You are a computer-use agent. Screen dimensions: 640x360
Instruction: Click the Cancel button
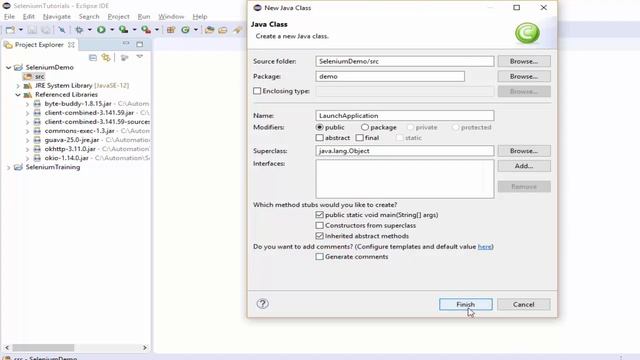(524, 304)
